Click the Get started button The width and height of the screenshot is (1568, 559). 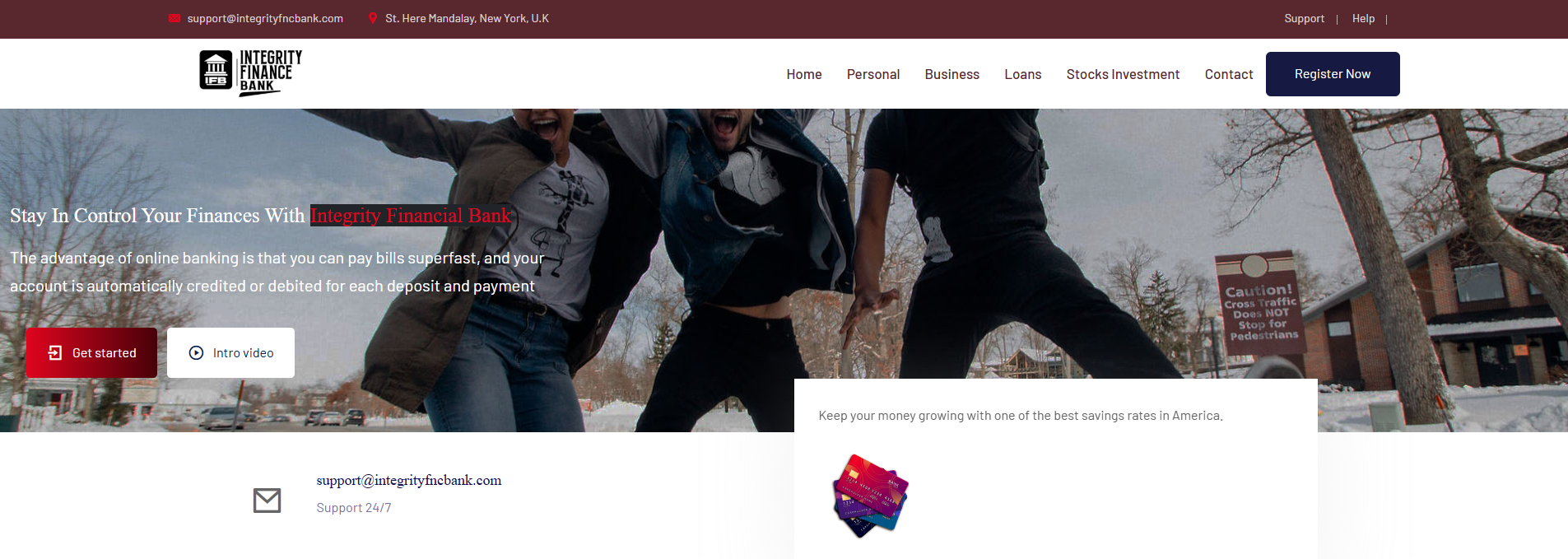point(91,353)
